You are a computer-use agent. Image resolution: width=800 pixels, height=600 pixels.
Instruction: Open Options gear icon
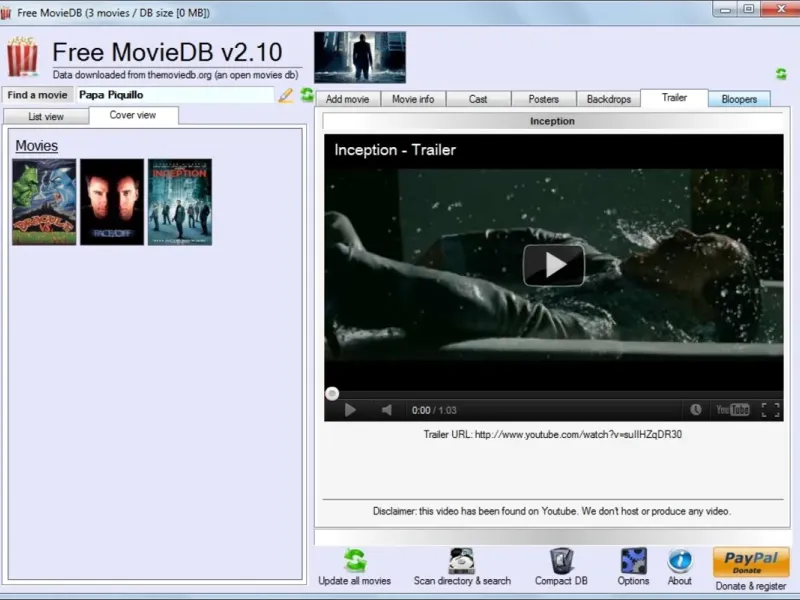tap(634, 561)
